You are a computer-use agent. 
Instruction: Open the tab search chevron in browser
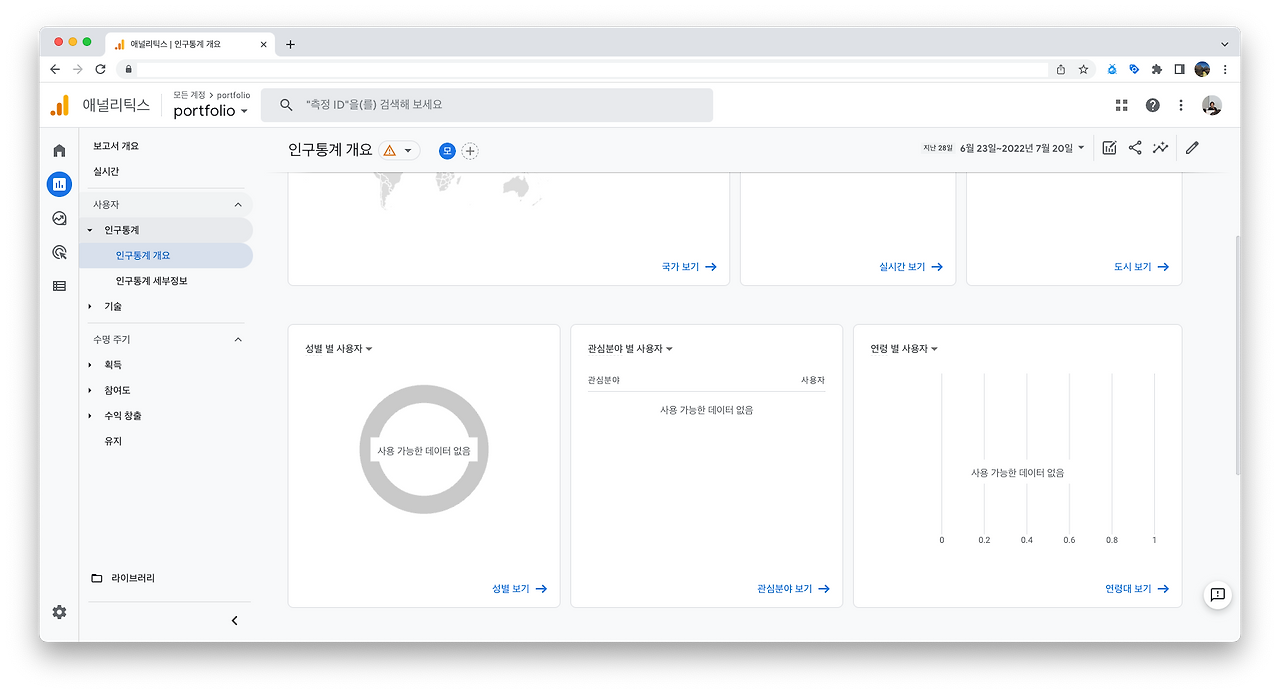tap(1224, 44)
